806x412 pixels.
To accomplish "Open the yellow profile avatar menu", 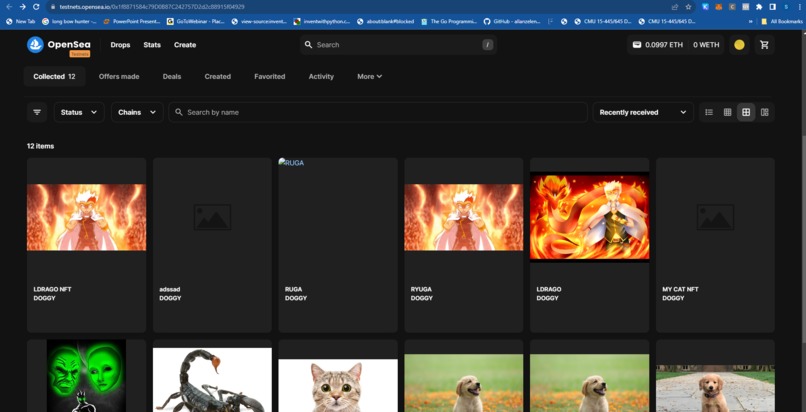I will tap(739, 45).
